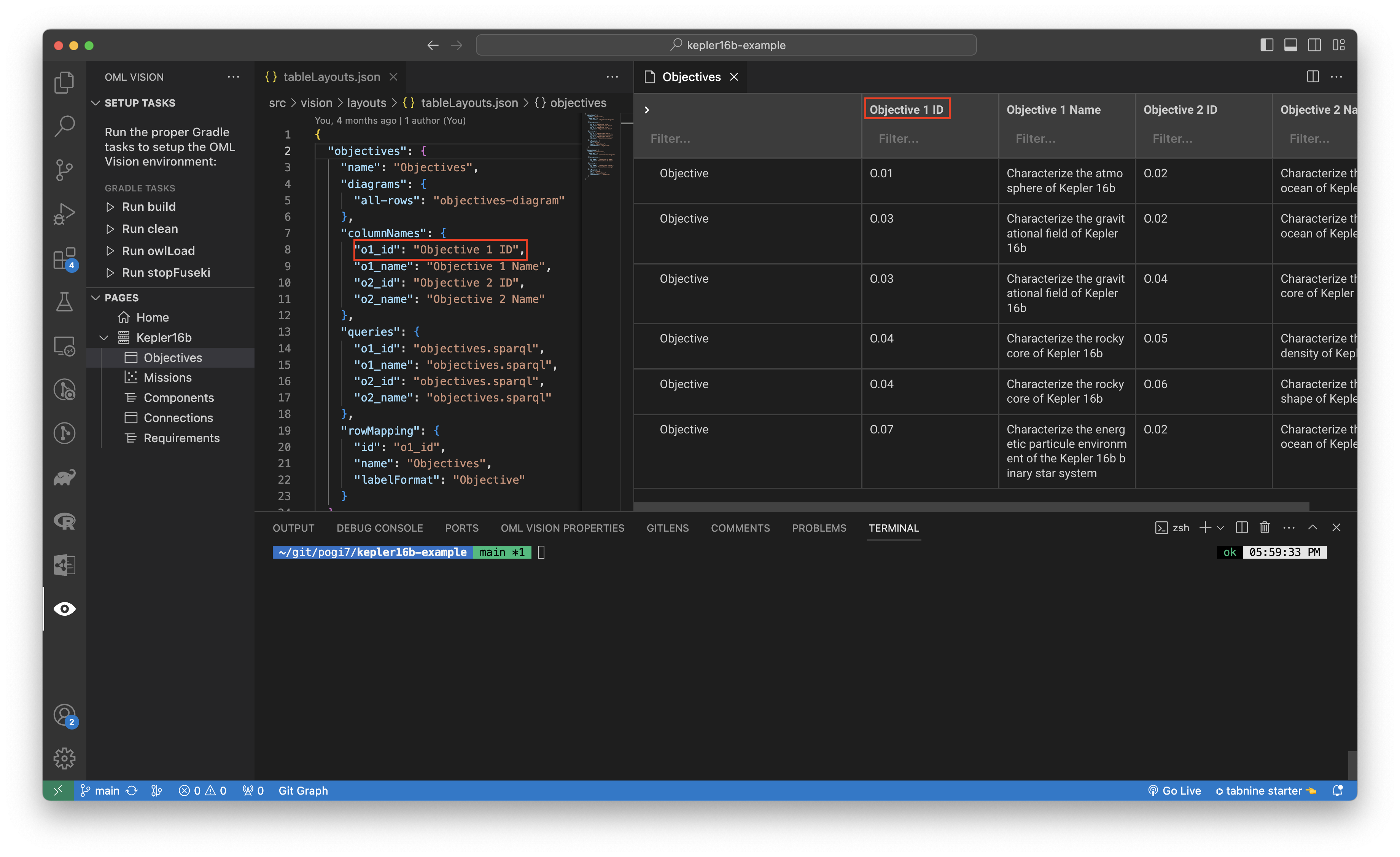Collapse the Kepler16b tree node
Viewport: 1400px width, 857px height.
pos(104,338)
